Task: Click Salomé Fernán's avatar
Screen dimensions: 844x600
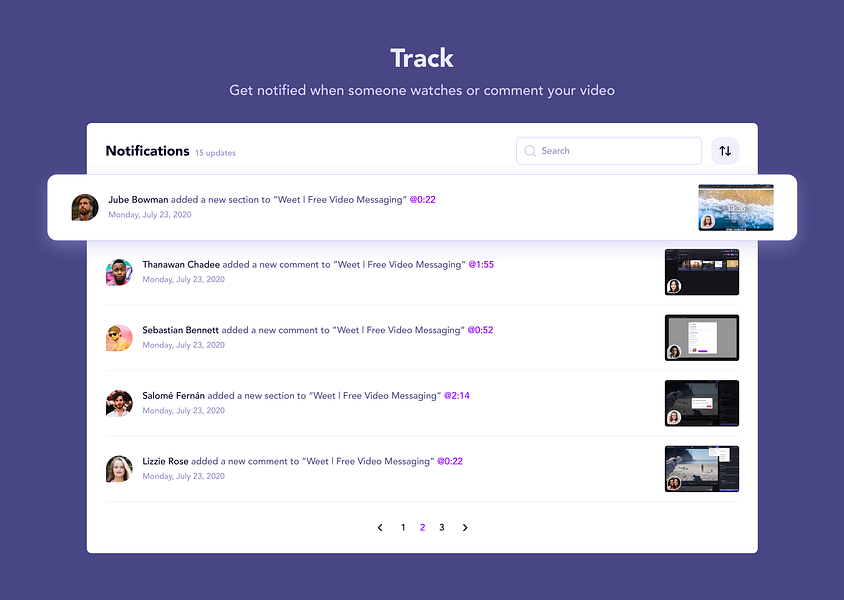Action: pyautogui.click(x=119, y=404)
